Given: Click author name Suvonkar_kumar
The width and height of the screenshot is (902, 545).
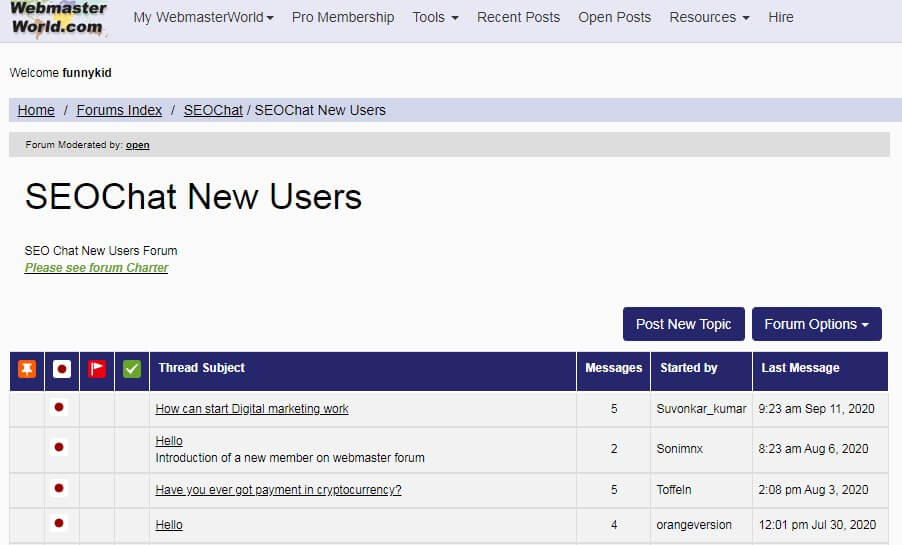Looking at the screenshot, I should coord(701,409).
